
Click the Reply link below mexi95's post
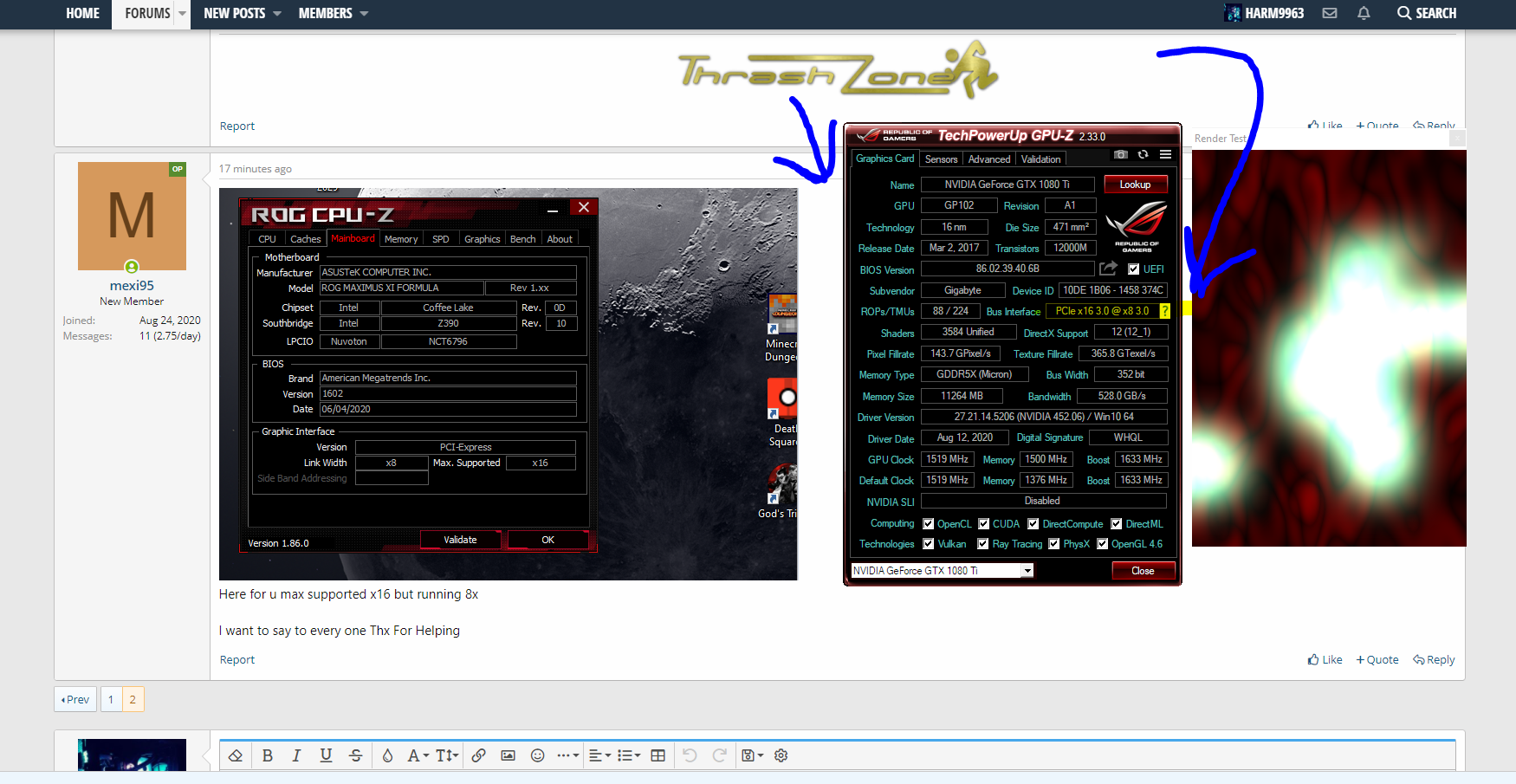point(1434,659)
